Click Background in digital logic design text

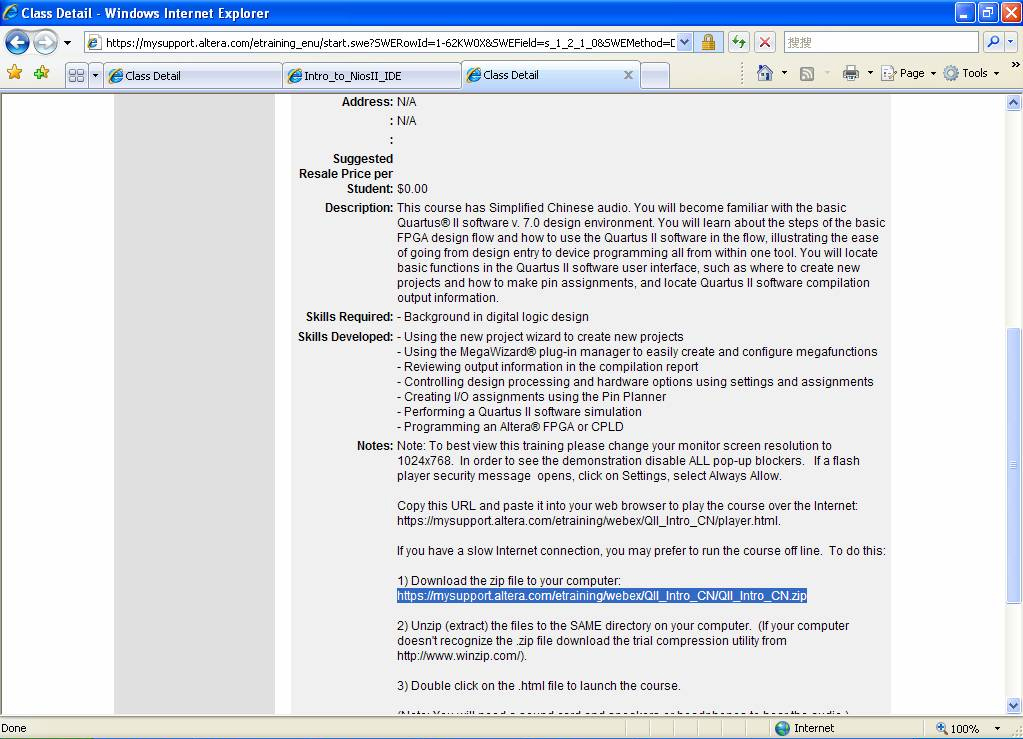click(x=496, y=316)
